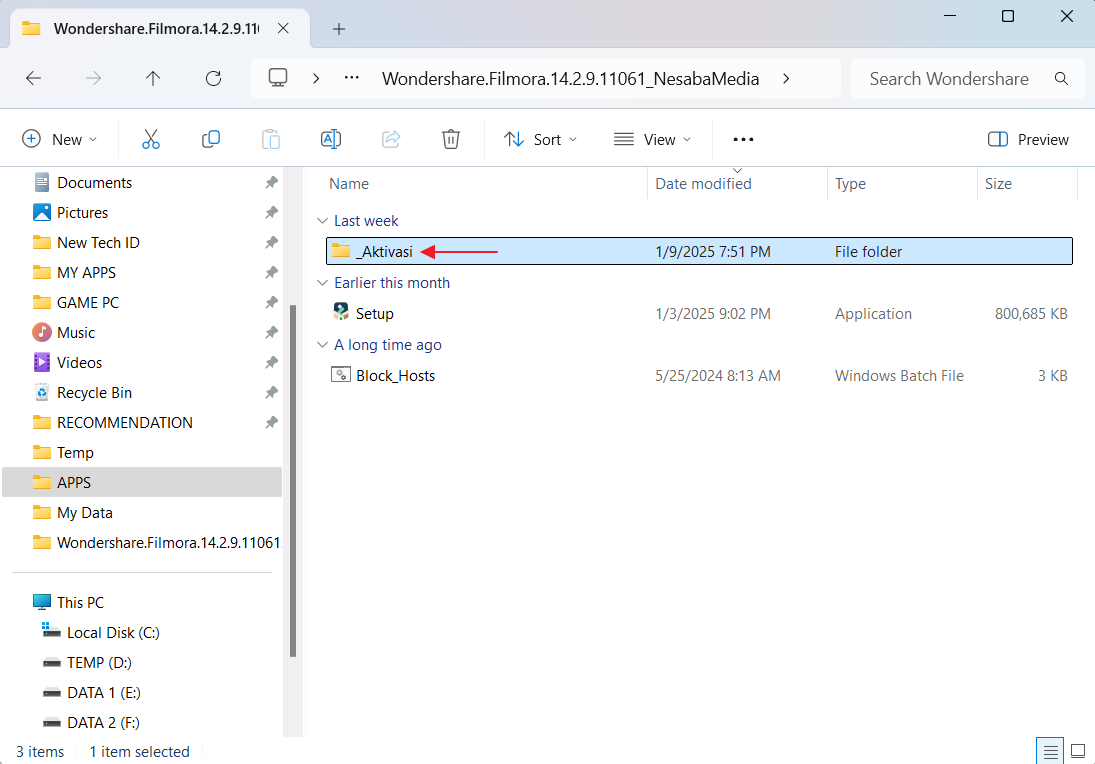Click the Copy icon in toolbar
The width and height of the screenshot is (1095, 764).
pyautogui.click(x=211, y=139)
